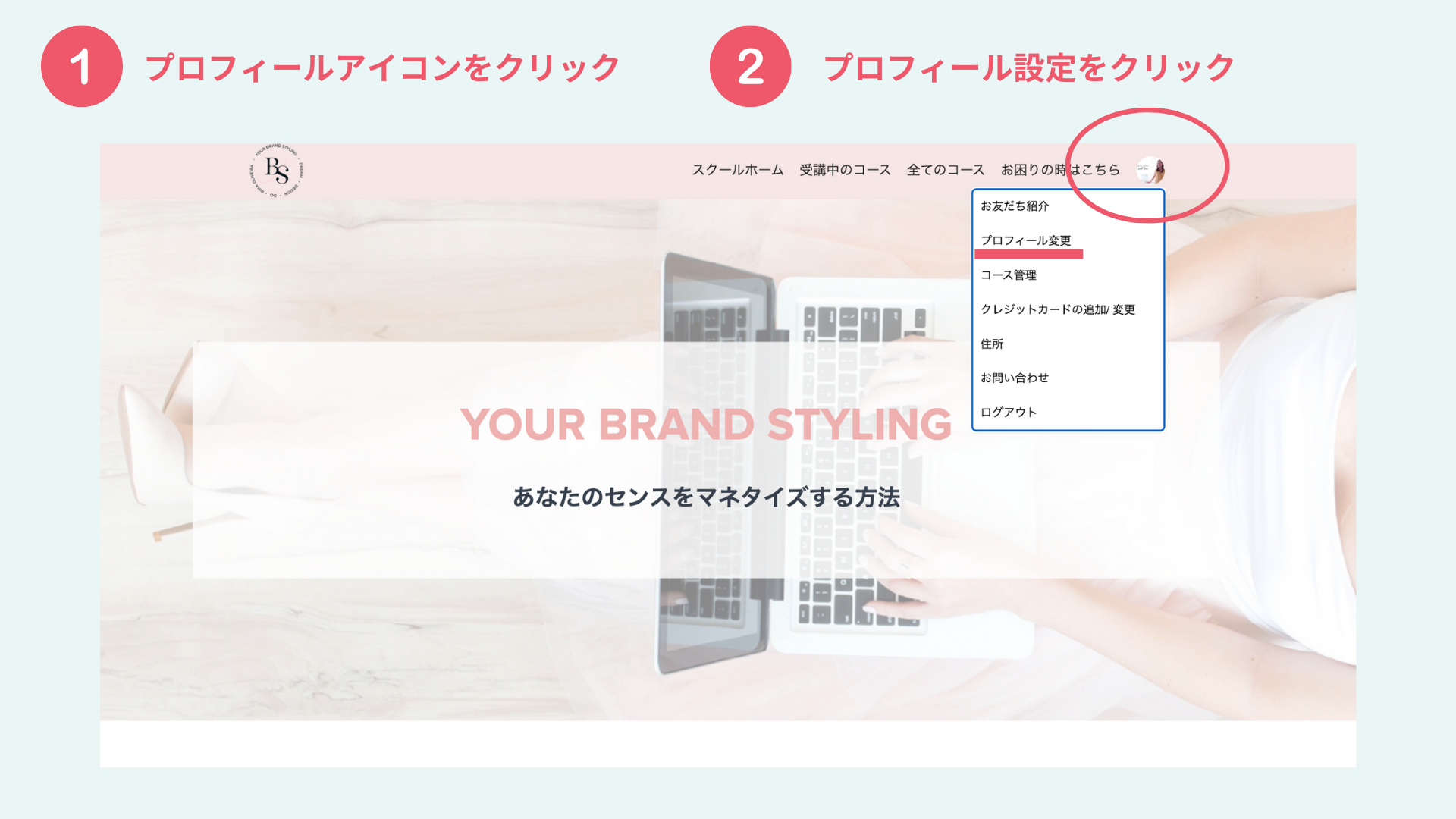Go to 全てのコース page
Image resolution: width=1456 pixels, height=819 pixels.
pyautogui.click(x=946, y=170)
